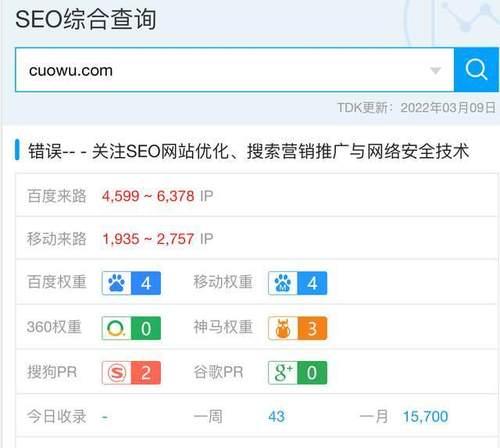Click the Google g+ icon for 谷歌PR

(283, 373)
